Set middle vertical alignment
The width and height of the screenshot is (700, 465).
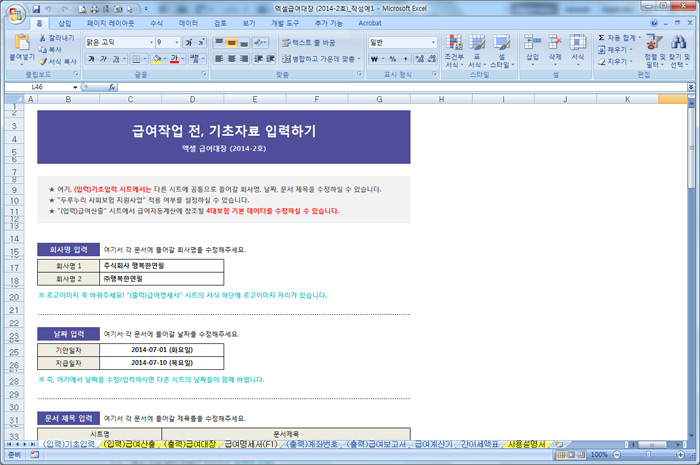click(231, 42)
